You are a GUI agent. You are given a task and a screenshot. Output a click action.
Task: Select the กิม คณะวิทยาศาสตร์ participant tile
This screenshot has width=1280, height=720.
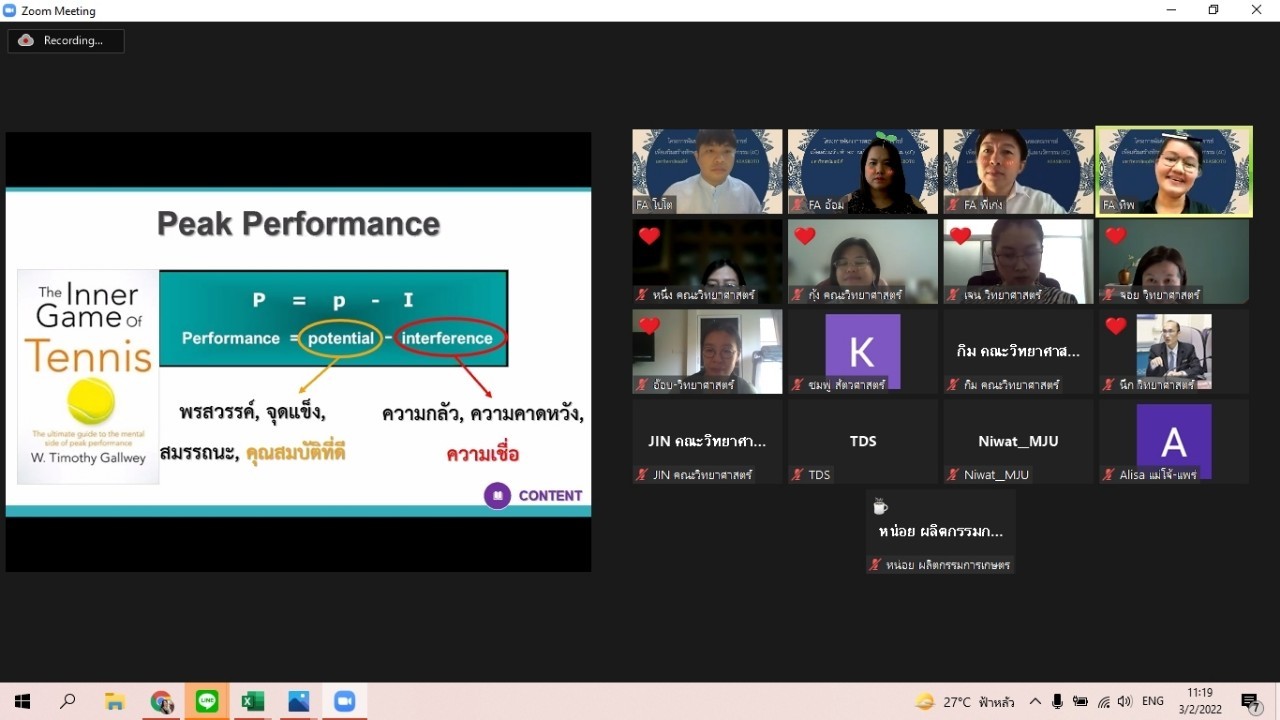pyautogui.click(x=1018, y=352)
